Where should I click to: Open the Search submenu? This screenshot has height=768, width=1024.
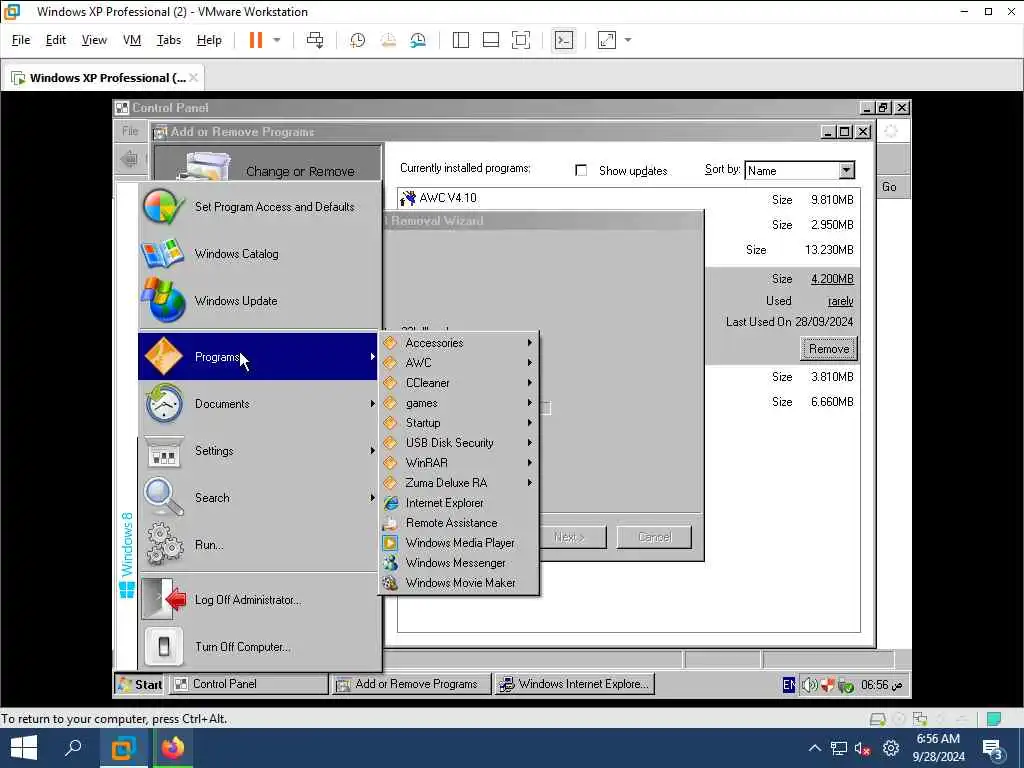(x=258, y=498)
